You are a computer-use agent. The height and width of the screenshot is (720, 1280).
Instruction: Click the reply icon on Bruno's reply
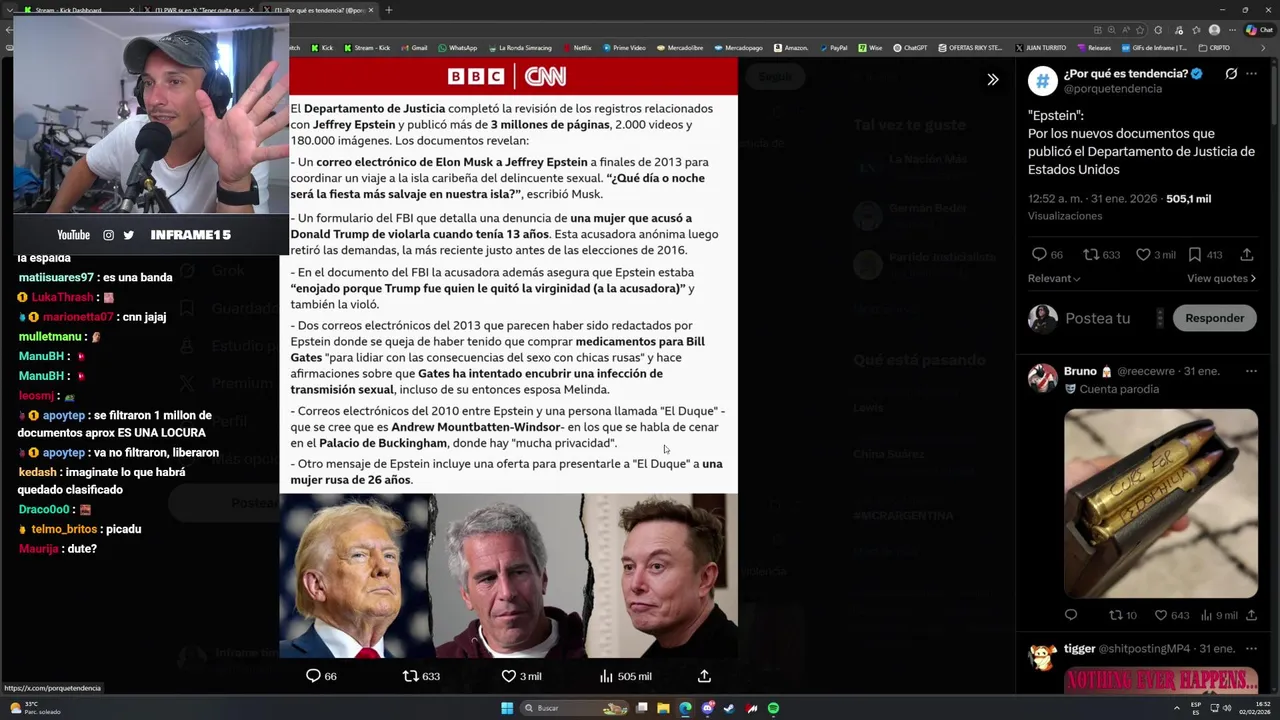click(x=1071, y=615)
